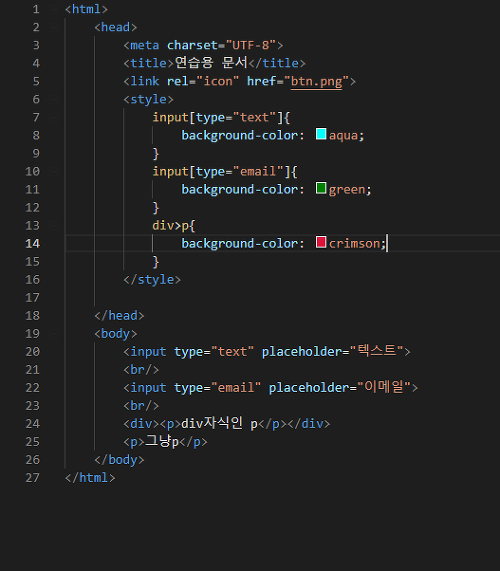The width and height of the screenshot is (500, 571).
Task: Collapse the head tag fold on line 2
Action: (54, 27)
